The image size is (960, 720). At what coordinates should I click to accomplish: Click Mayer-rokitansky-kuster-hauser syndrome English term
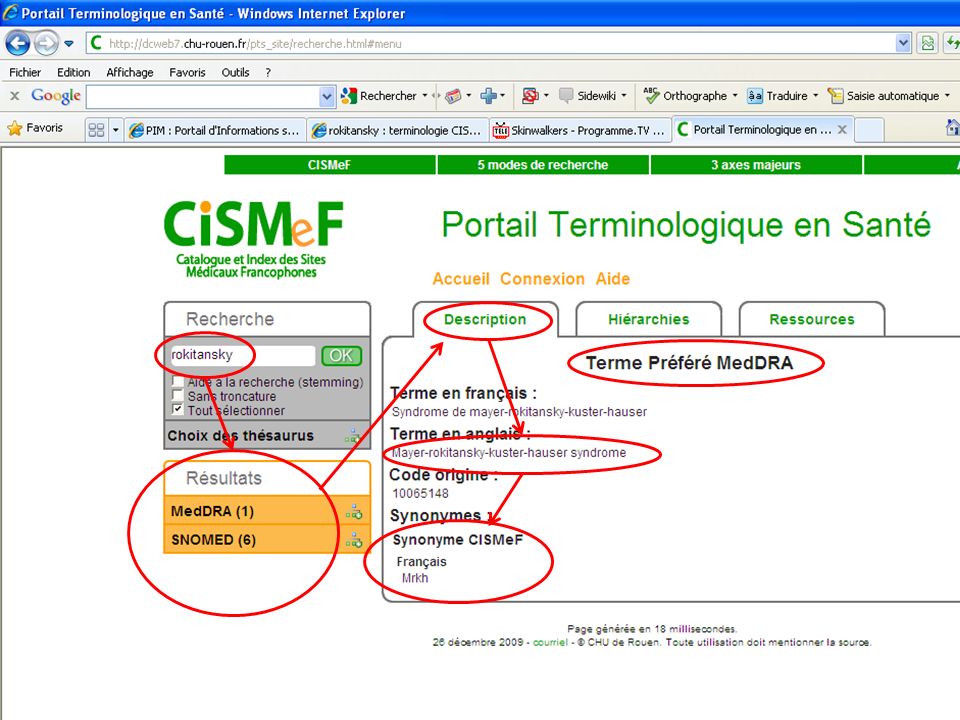509,452
